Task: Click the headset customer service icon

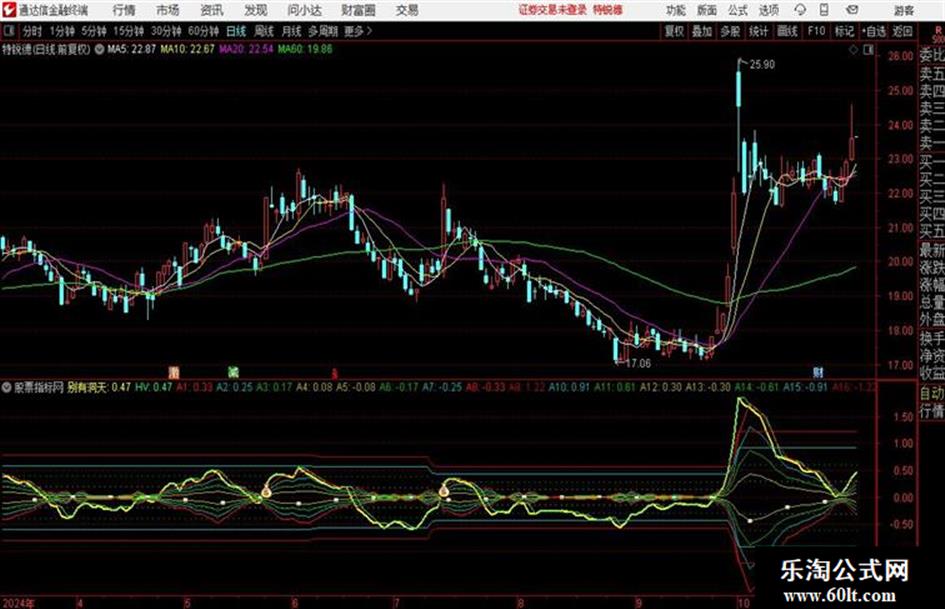Action: [x=800, y=10]
